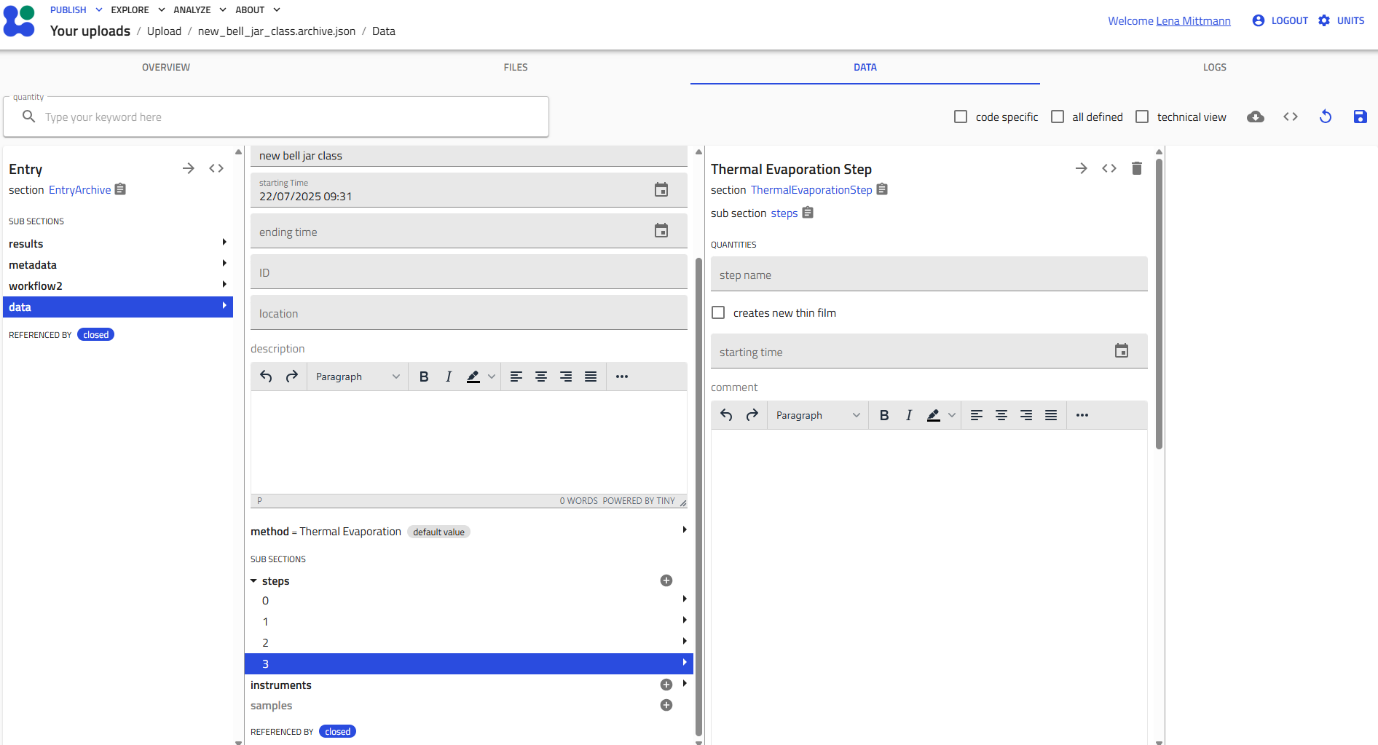The height and width of the screenshot is (745, 1378).
Task: Enable the code specific checkbox
Action: click(x=960, y=116)
